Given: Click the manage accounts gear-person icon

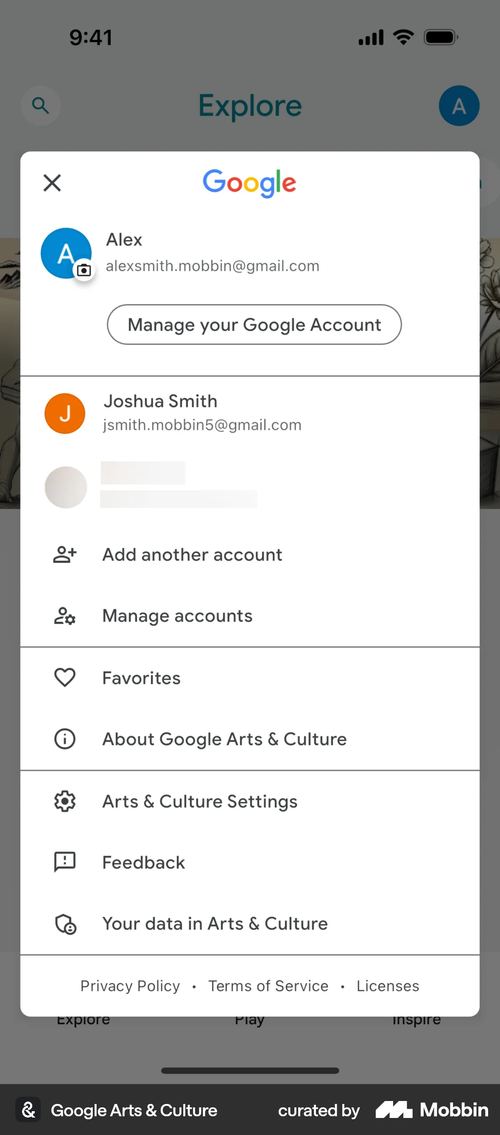Looking at the screenshot, I should coord(65,616).
